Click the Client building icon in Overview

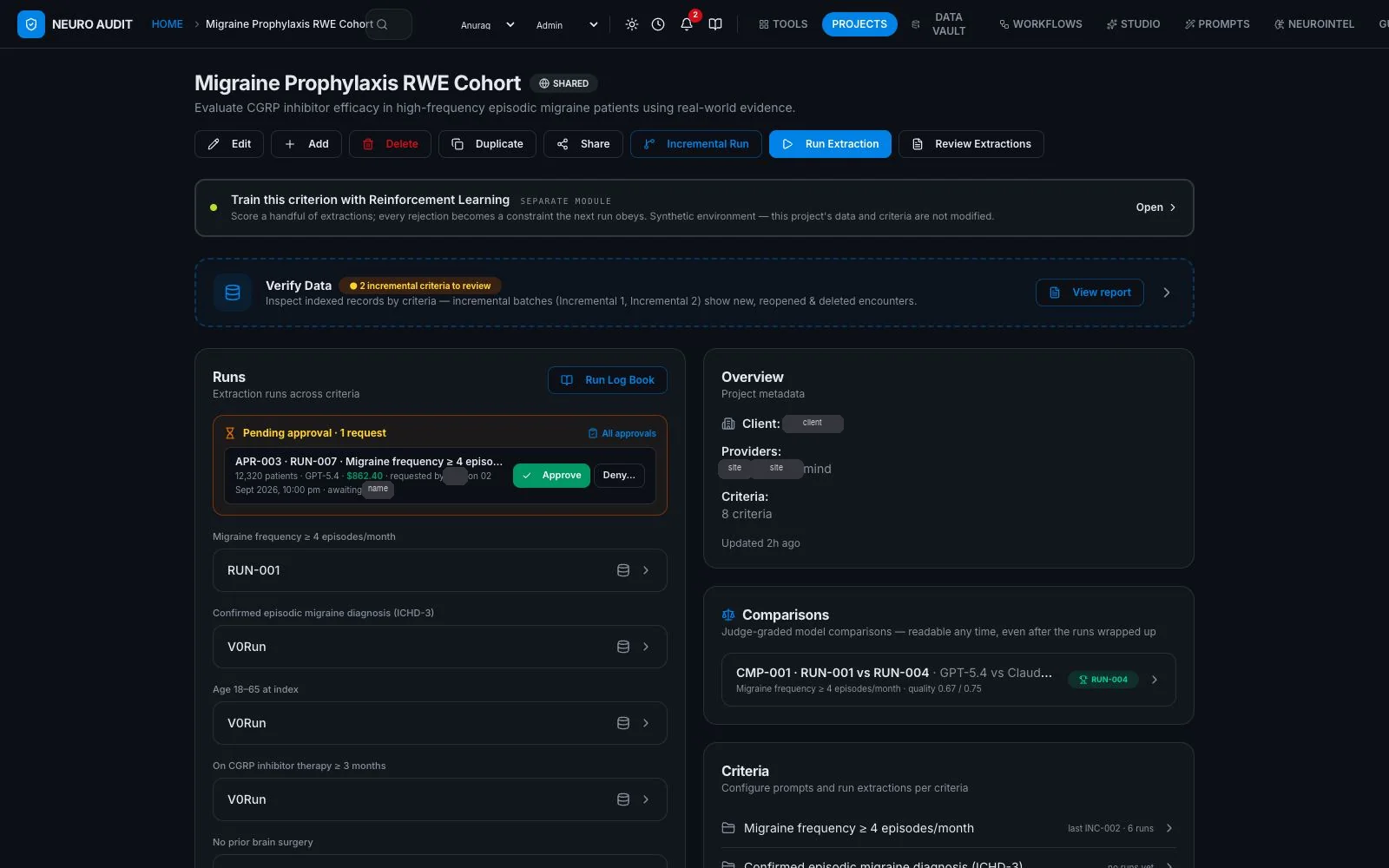click(728, 424)
